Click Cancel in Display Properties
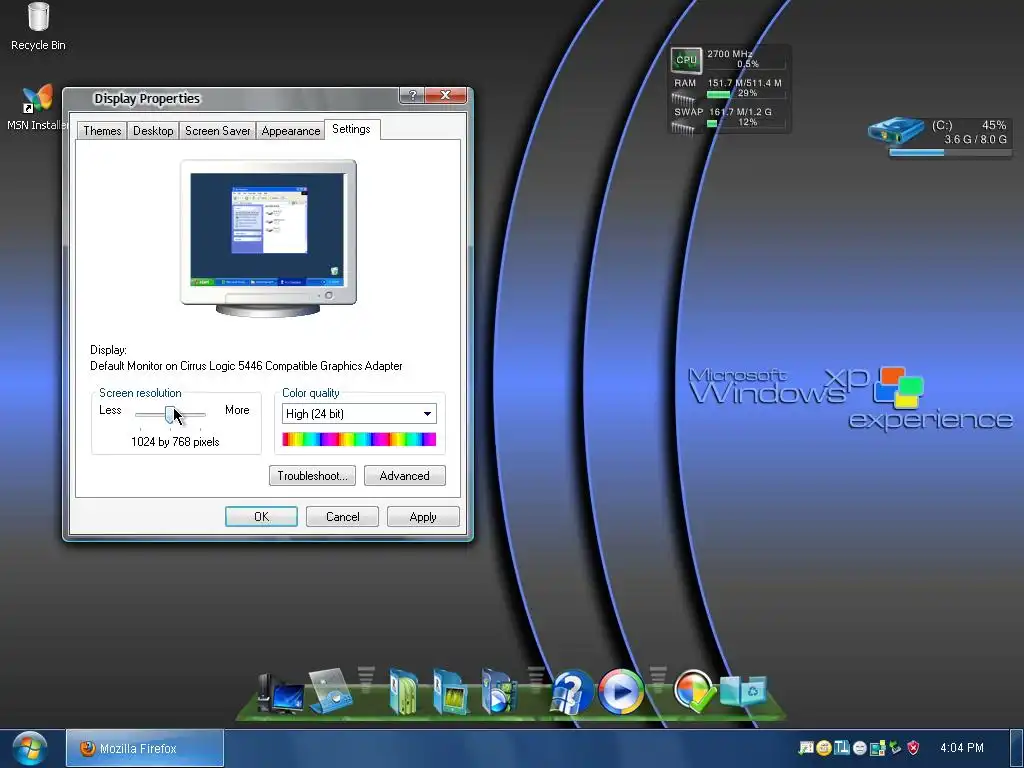This screenshot has height=768, width=1024. pyautogui.click(x=342, y=517)
